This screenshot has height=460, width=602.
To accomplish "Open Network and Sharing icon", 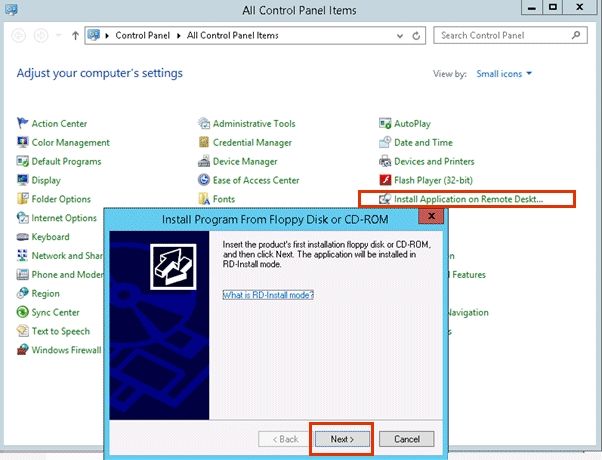I will coord(22,255).
